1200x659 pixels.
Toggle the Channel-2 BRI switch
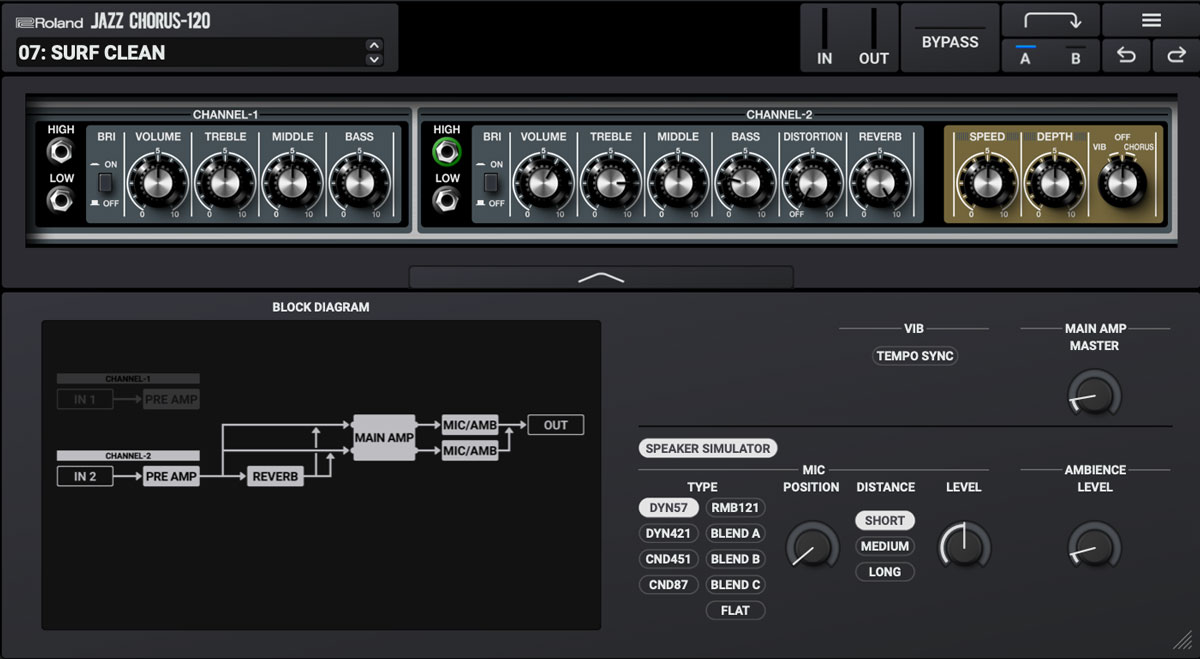tap(491, 183)
